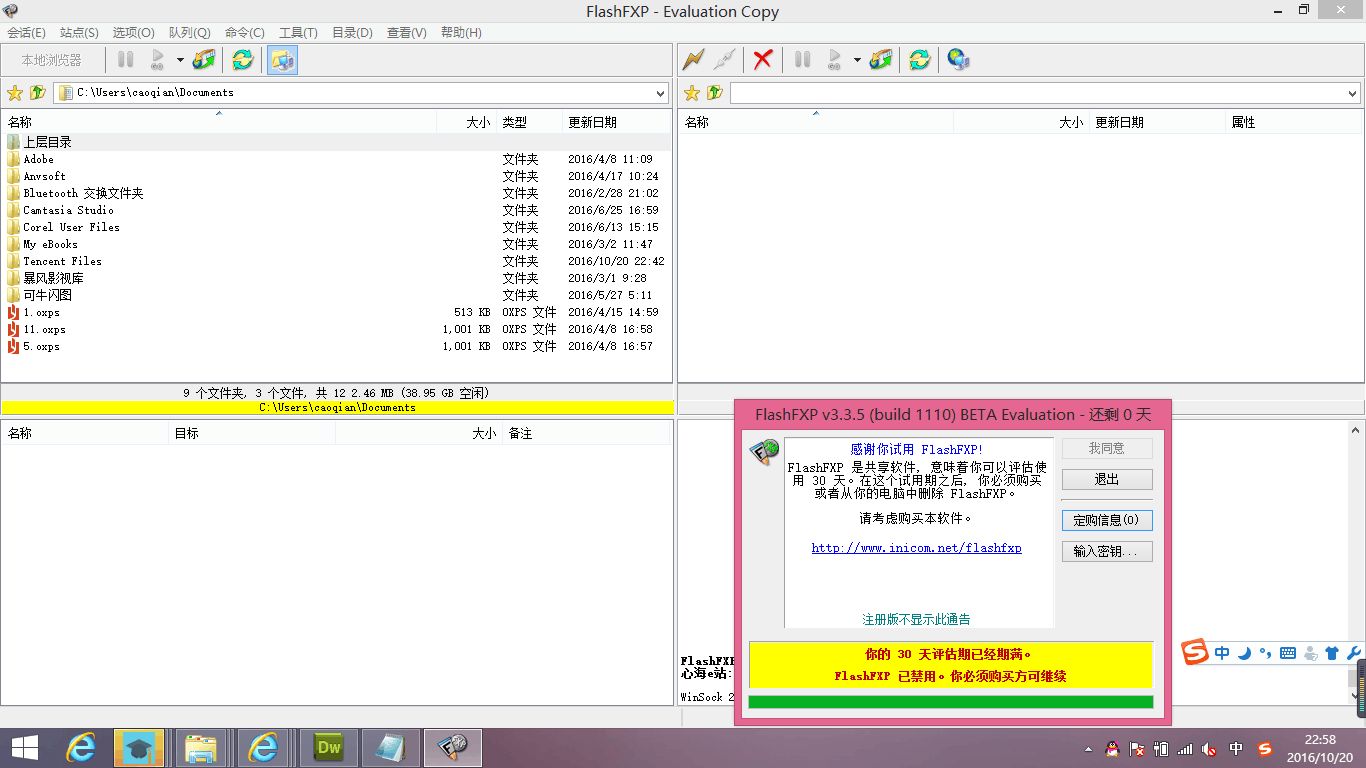Open Dreamweaver from the taskbar

pos(329,748)
